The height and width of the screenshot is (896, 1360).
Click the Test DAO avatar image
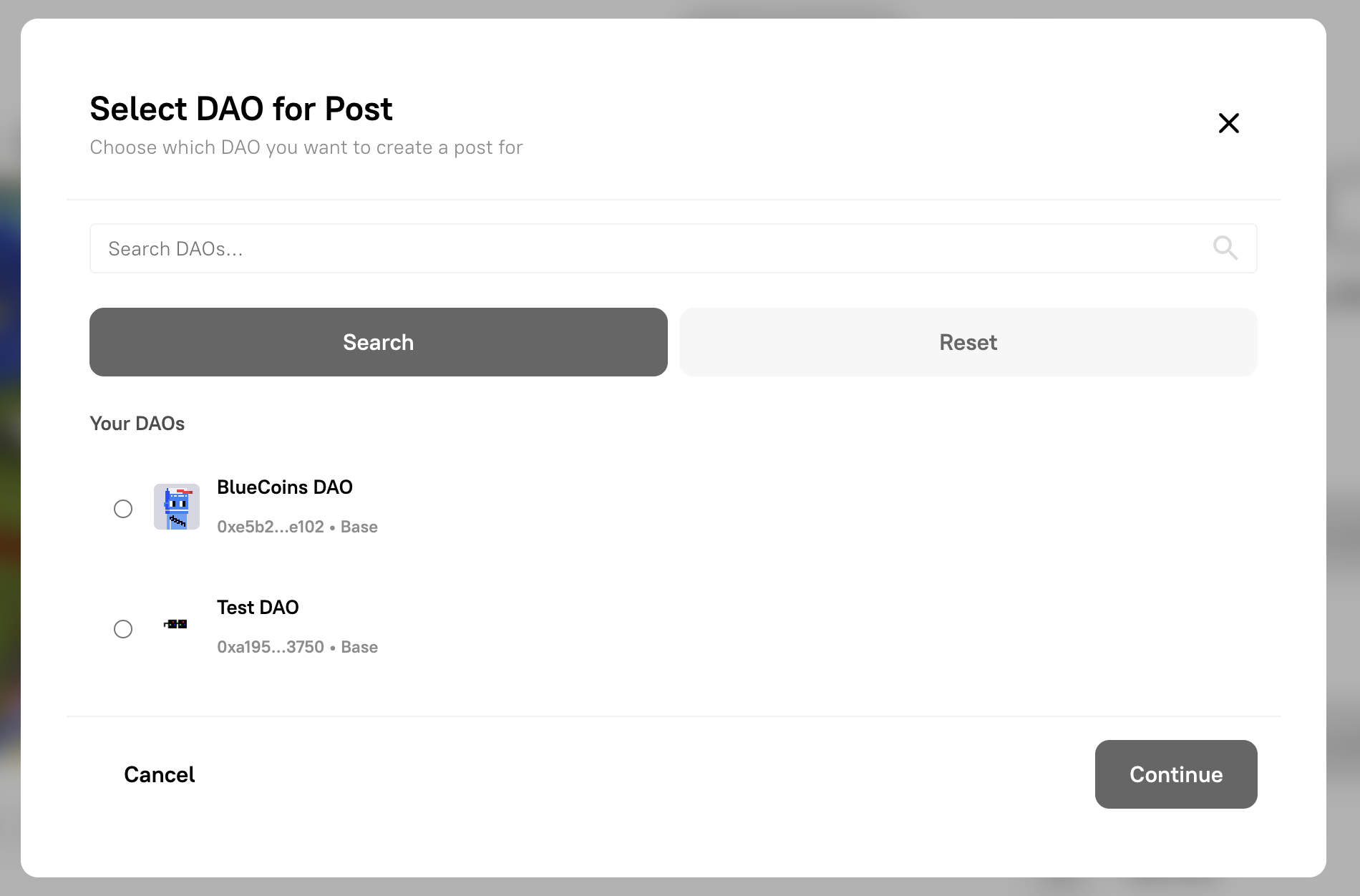pos(175,624)
